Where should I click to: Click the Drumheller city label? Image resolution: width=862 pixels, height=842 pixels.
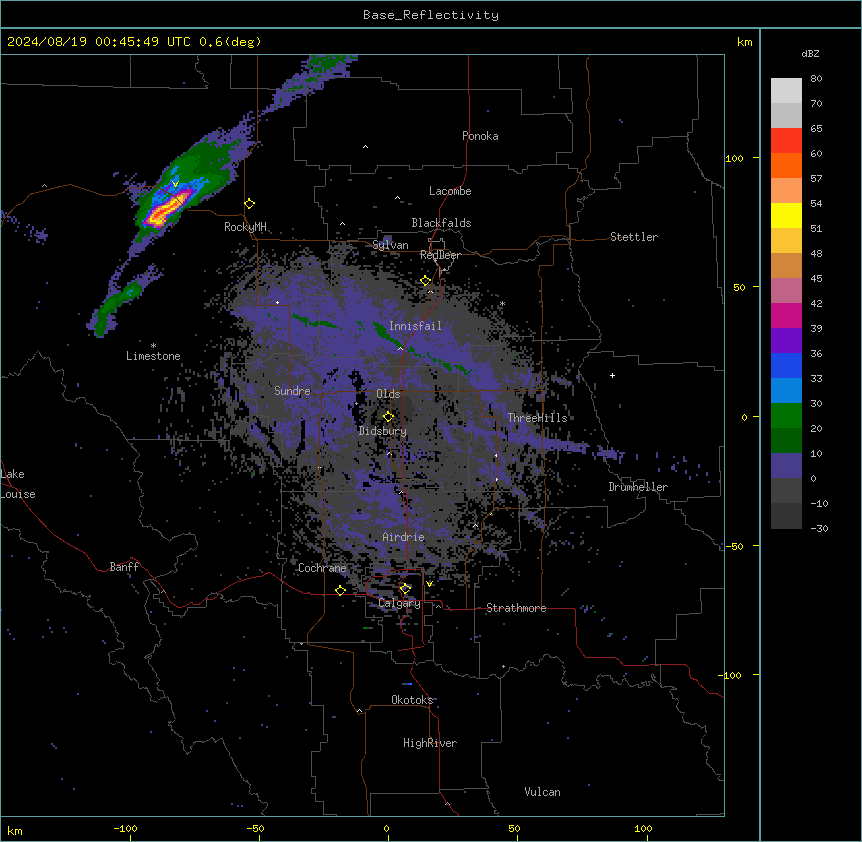[x=638, y=487]
